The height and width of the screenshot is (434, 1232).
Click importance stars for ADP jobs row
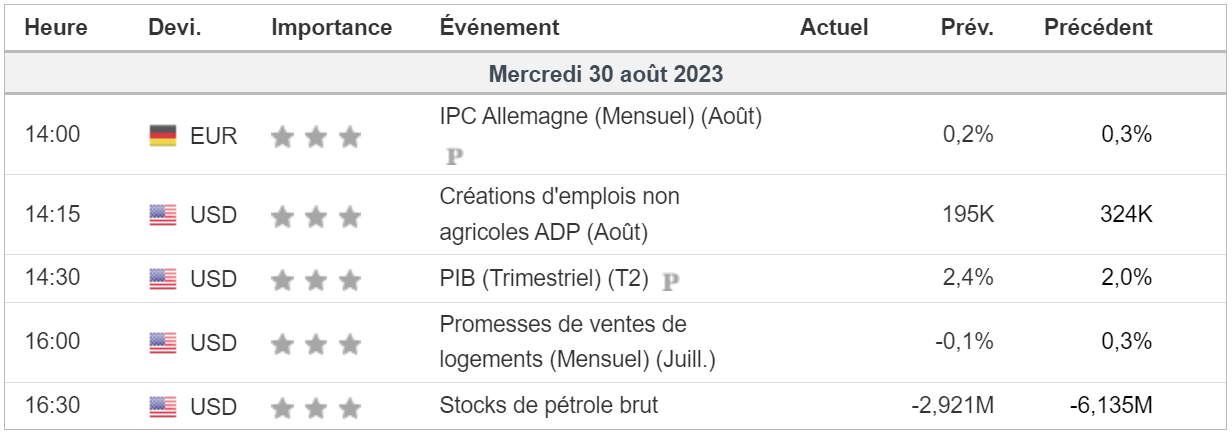coord(315,215)
